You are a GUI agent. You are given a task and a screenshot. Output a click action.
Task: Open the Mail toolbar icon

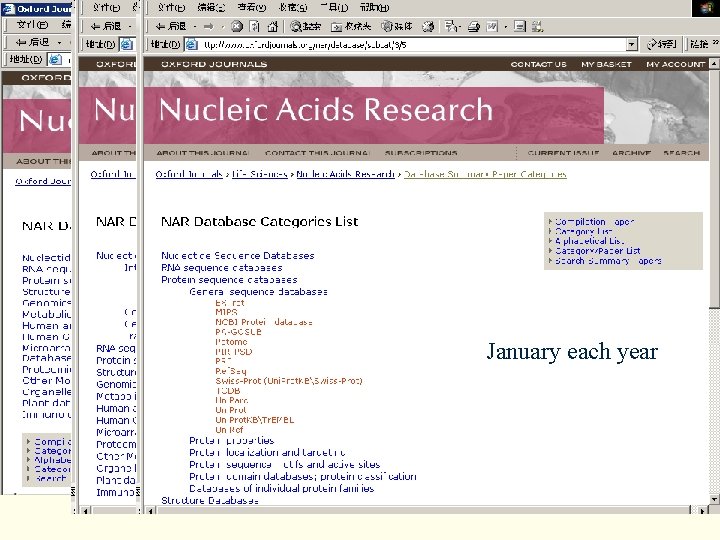pyautogui.click(x=450, y=27)
